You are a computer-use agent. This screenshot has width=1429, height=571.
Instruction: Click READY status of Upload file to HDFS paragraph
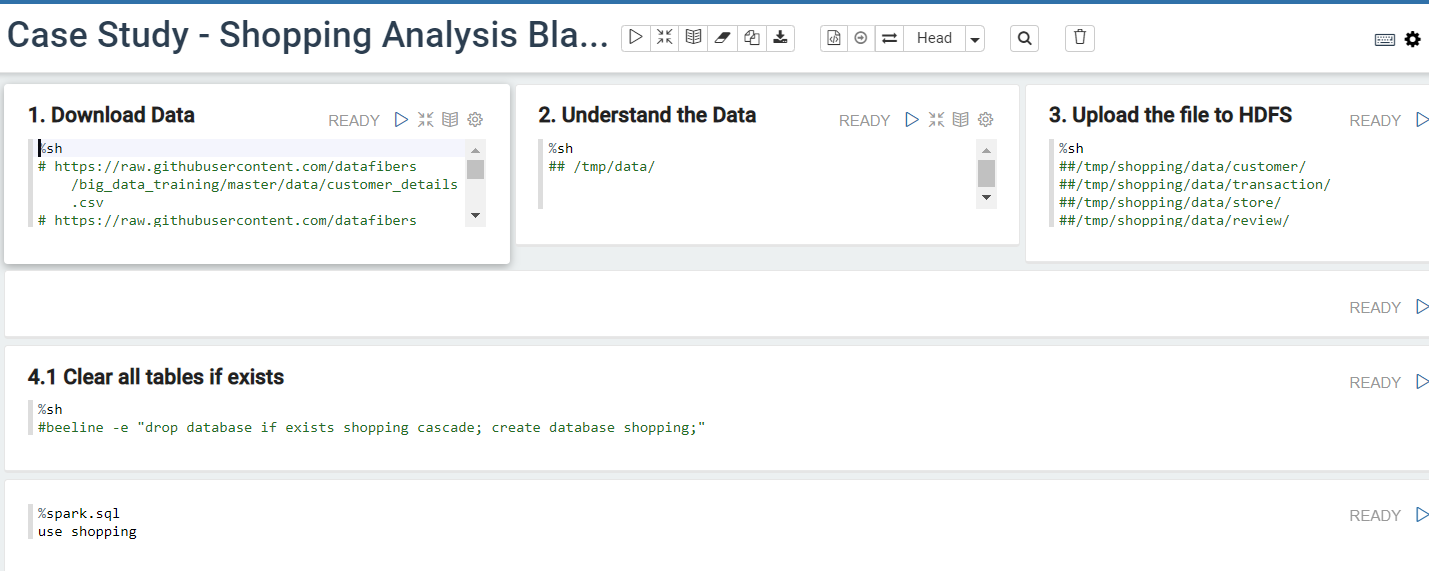pos(1375,121)
